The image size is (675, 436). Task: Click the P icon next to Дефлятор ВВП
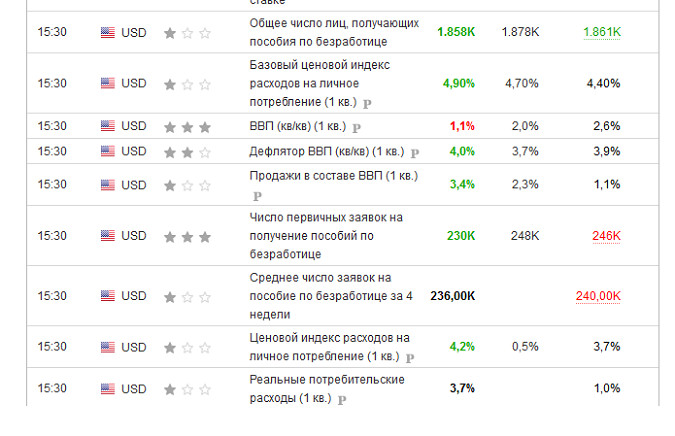pos(414,153)
